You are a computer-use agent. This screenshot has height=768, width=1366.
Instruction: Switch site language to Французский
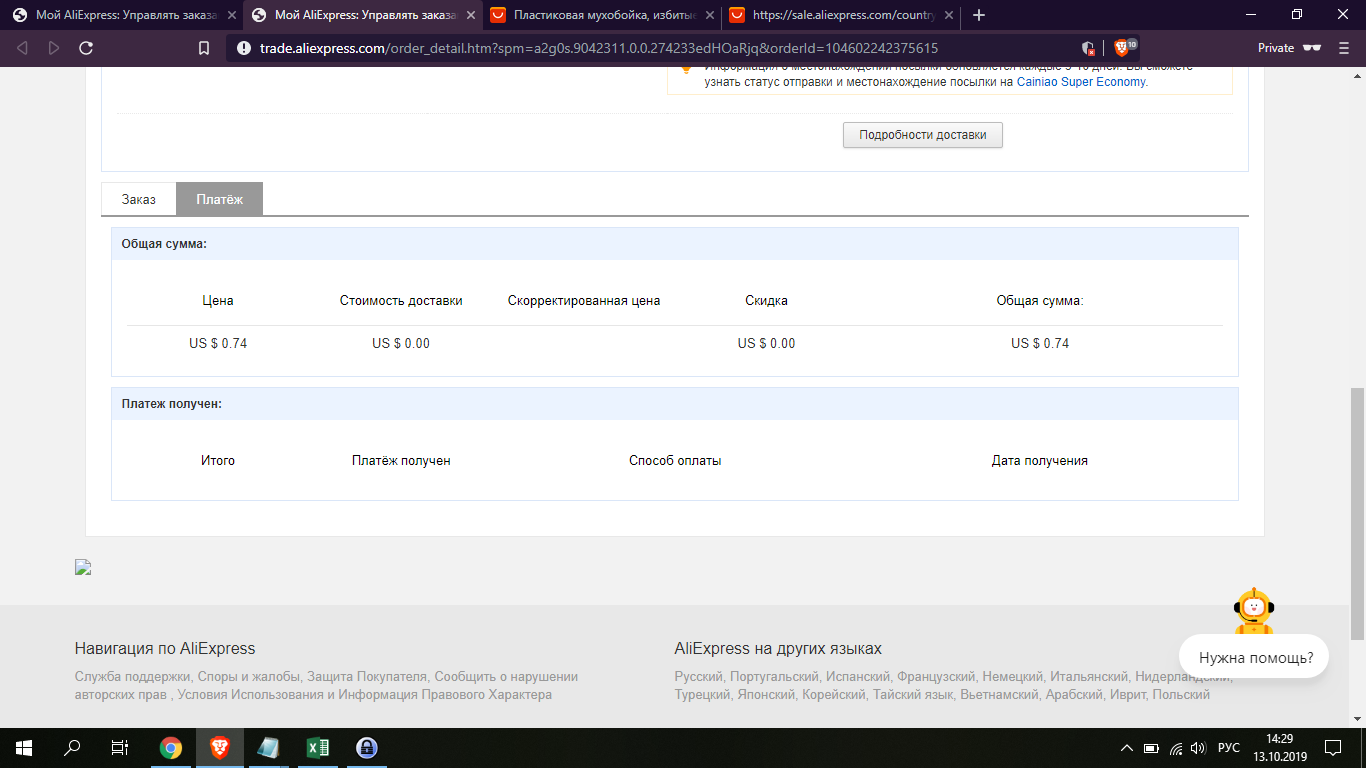click(935, 676)
